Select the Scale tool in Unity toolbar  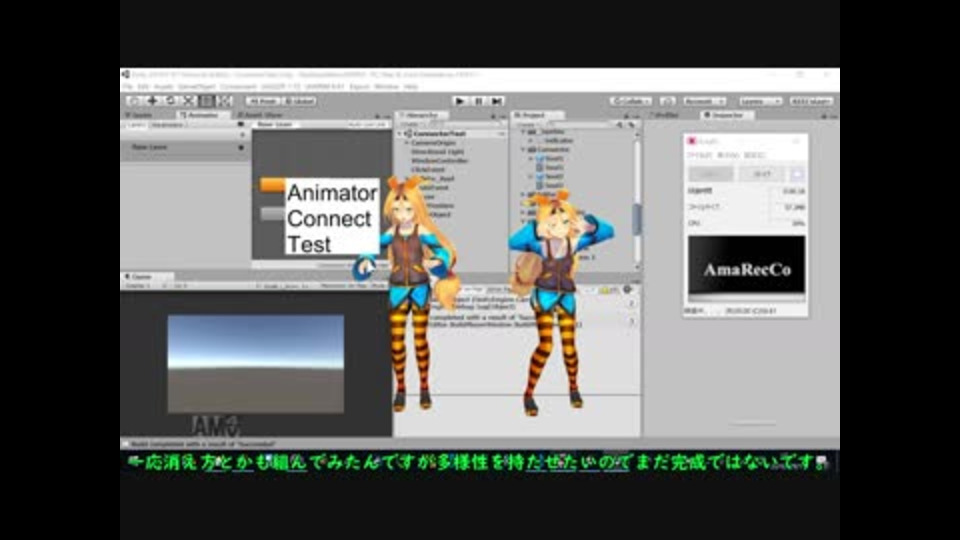pyautogui.click(x=189, y=101)
